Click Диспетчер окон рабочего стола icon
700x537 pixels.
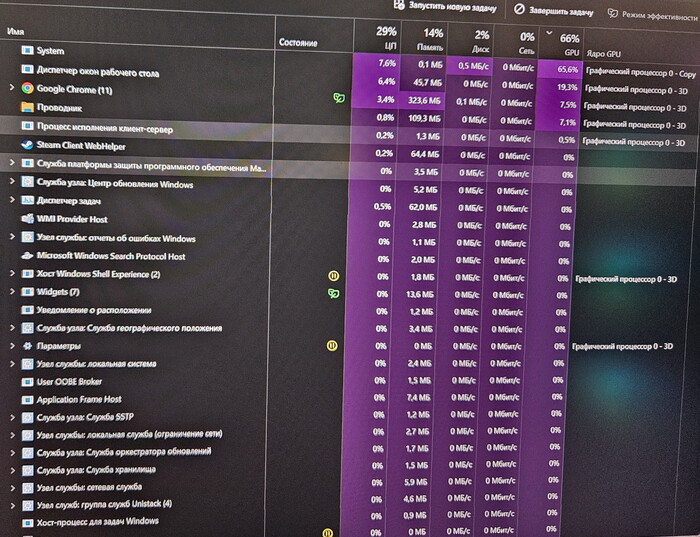pos(27,69)
